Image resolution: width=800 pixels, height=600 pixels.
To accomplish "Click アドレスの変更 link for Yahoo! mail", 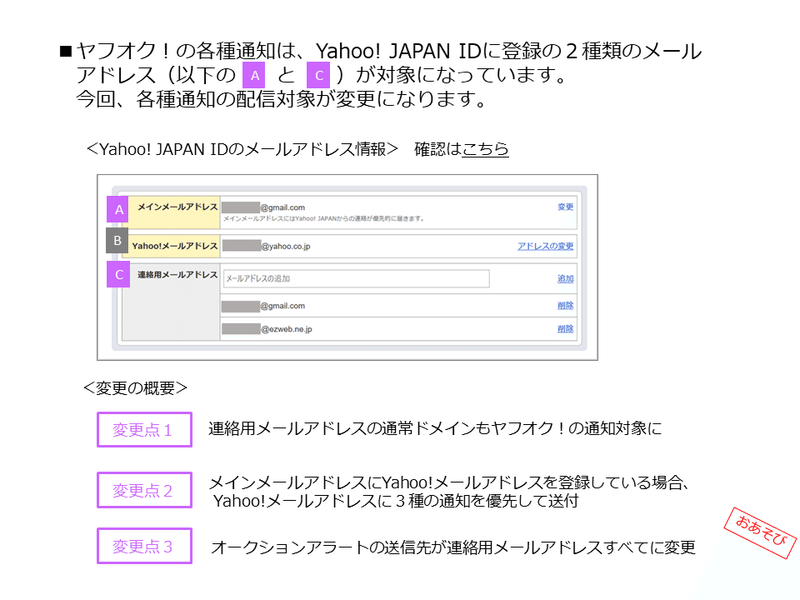I will click(545, 246).
